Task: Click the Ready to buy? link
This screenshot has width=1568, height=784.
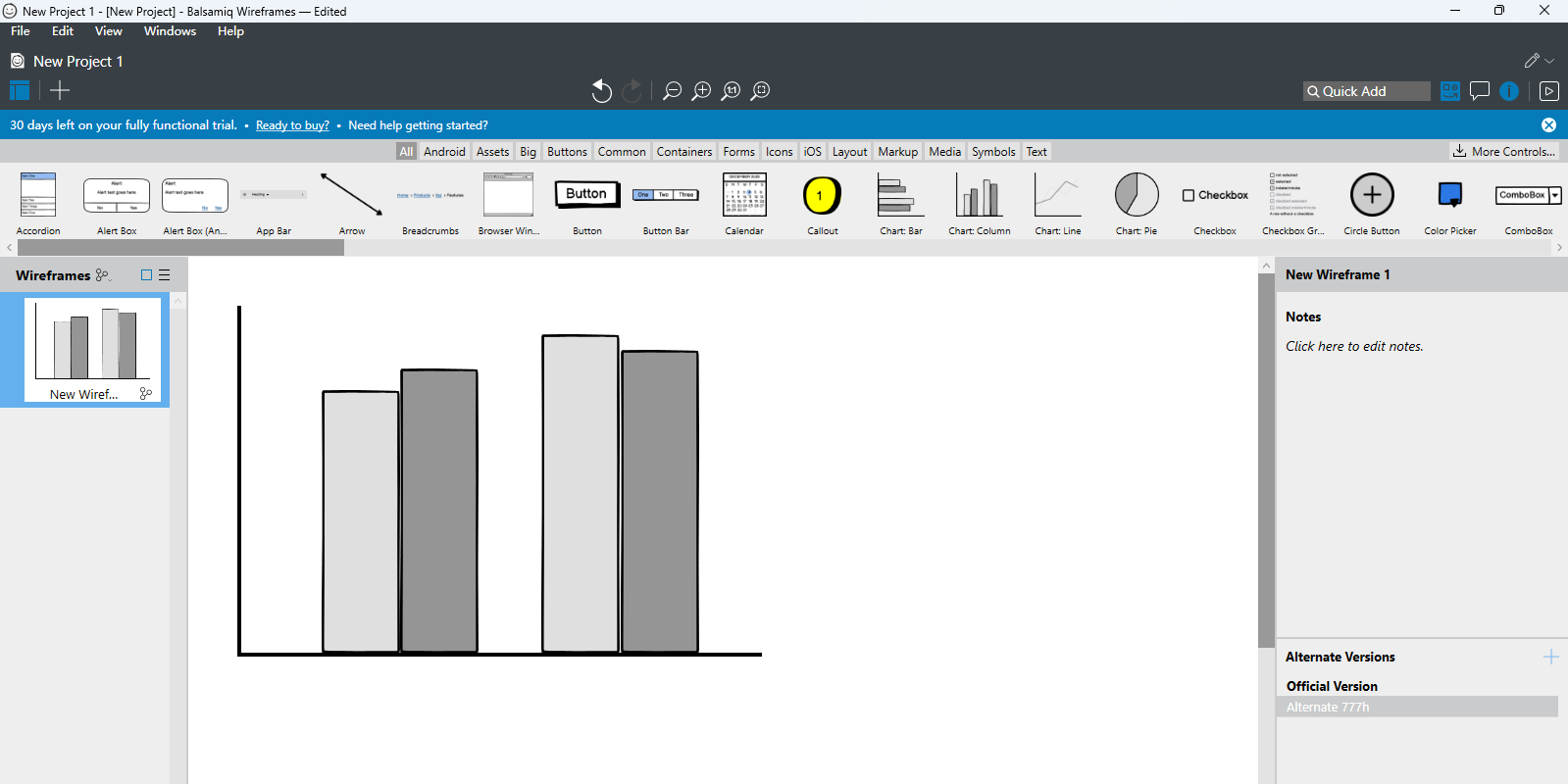Action: coord(292,125)
